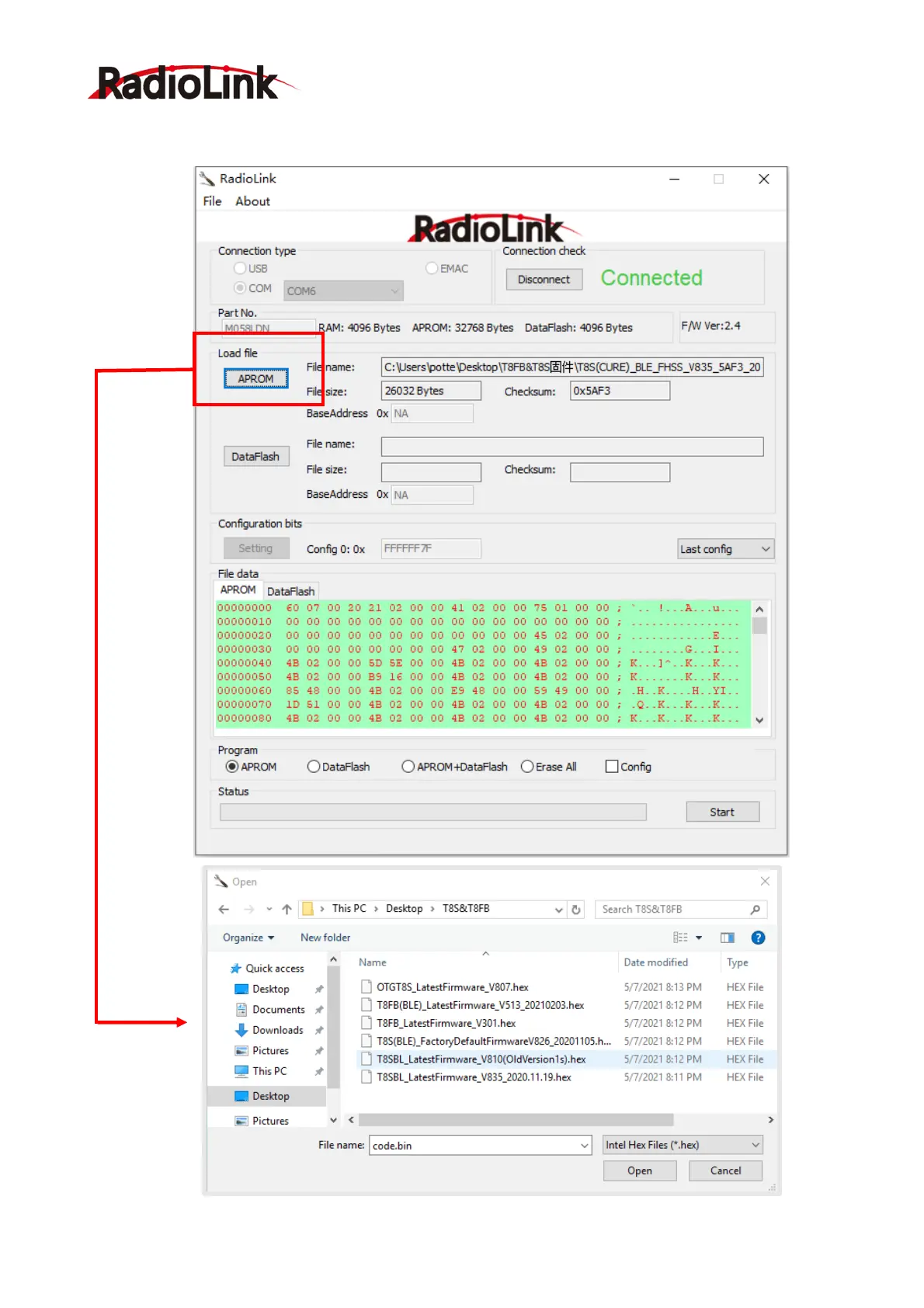Toggle the preview pane icon
Viewport: 924px width, 1308px height.
(x=727, y=938)
